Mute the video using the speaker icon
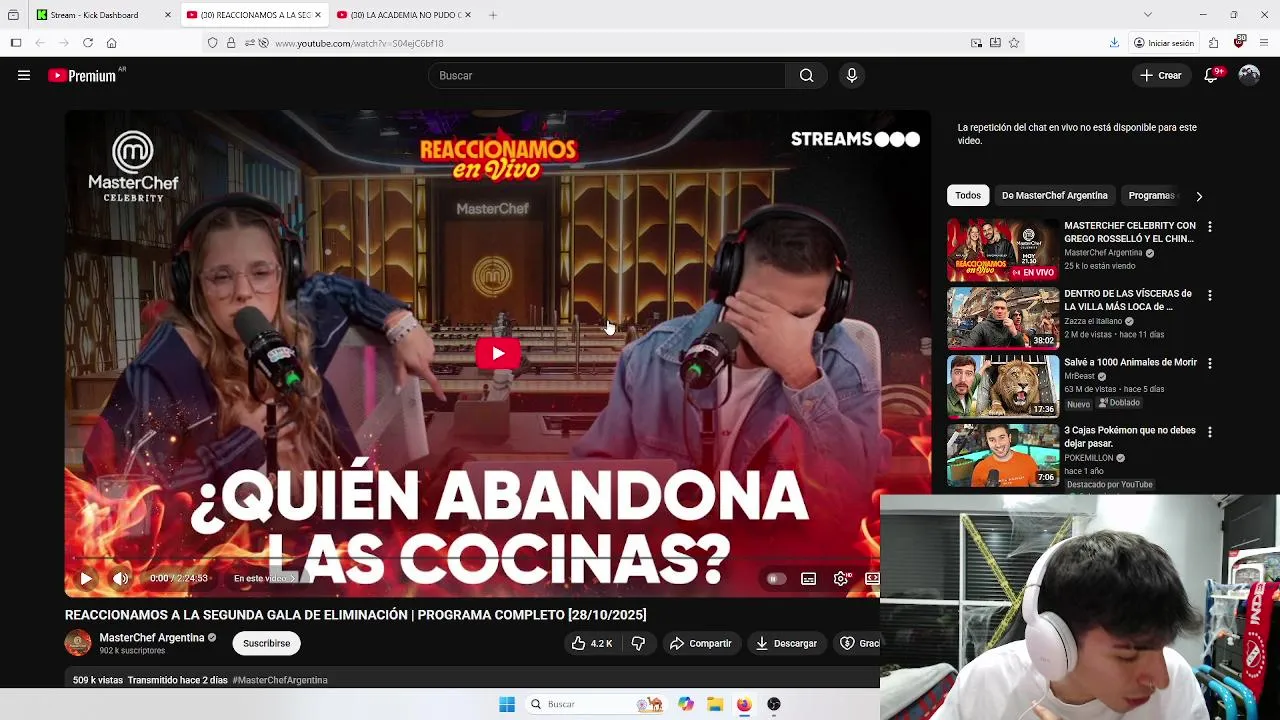 click(x=120, y=579)
